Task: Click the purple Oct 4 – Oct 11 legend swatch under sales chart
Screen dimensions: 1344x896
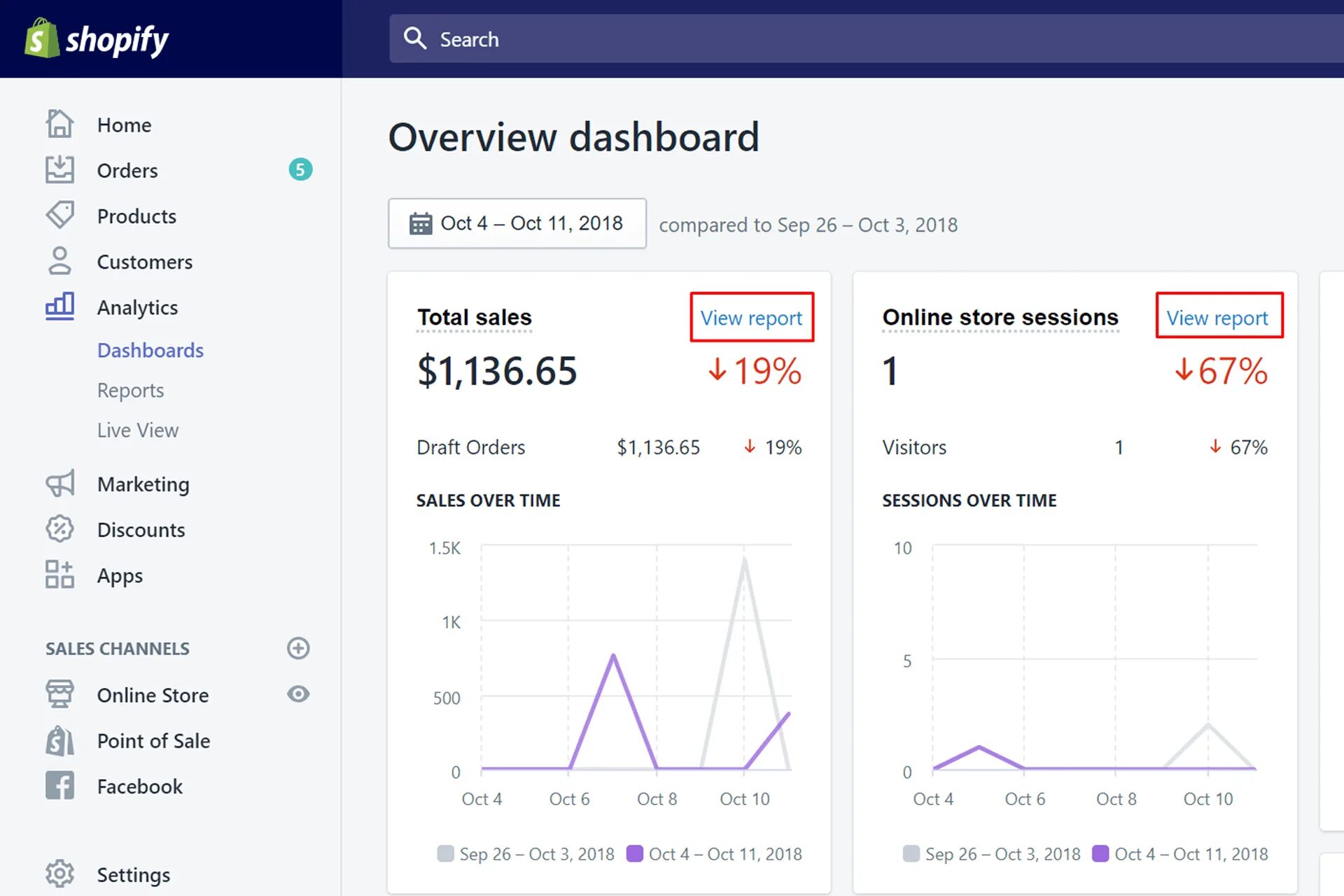Action: pos(635,853)
